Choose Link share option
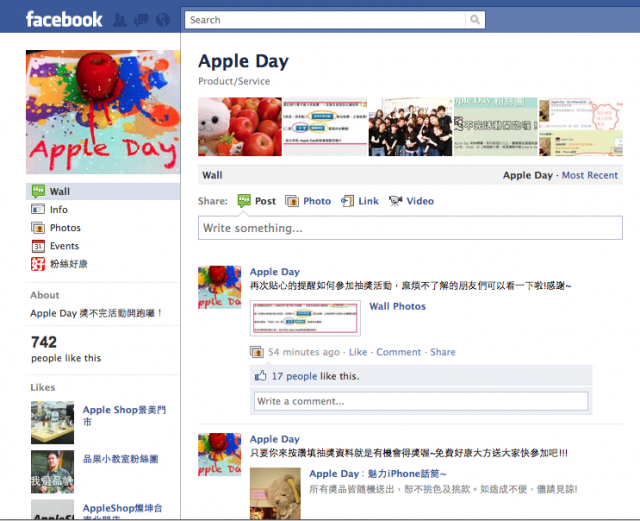Screen dimensions: 640x521 point(369,201)
